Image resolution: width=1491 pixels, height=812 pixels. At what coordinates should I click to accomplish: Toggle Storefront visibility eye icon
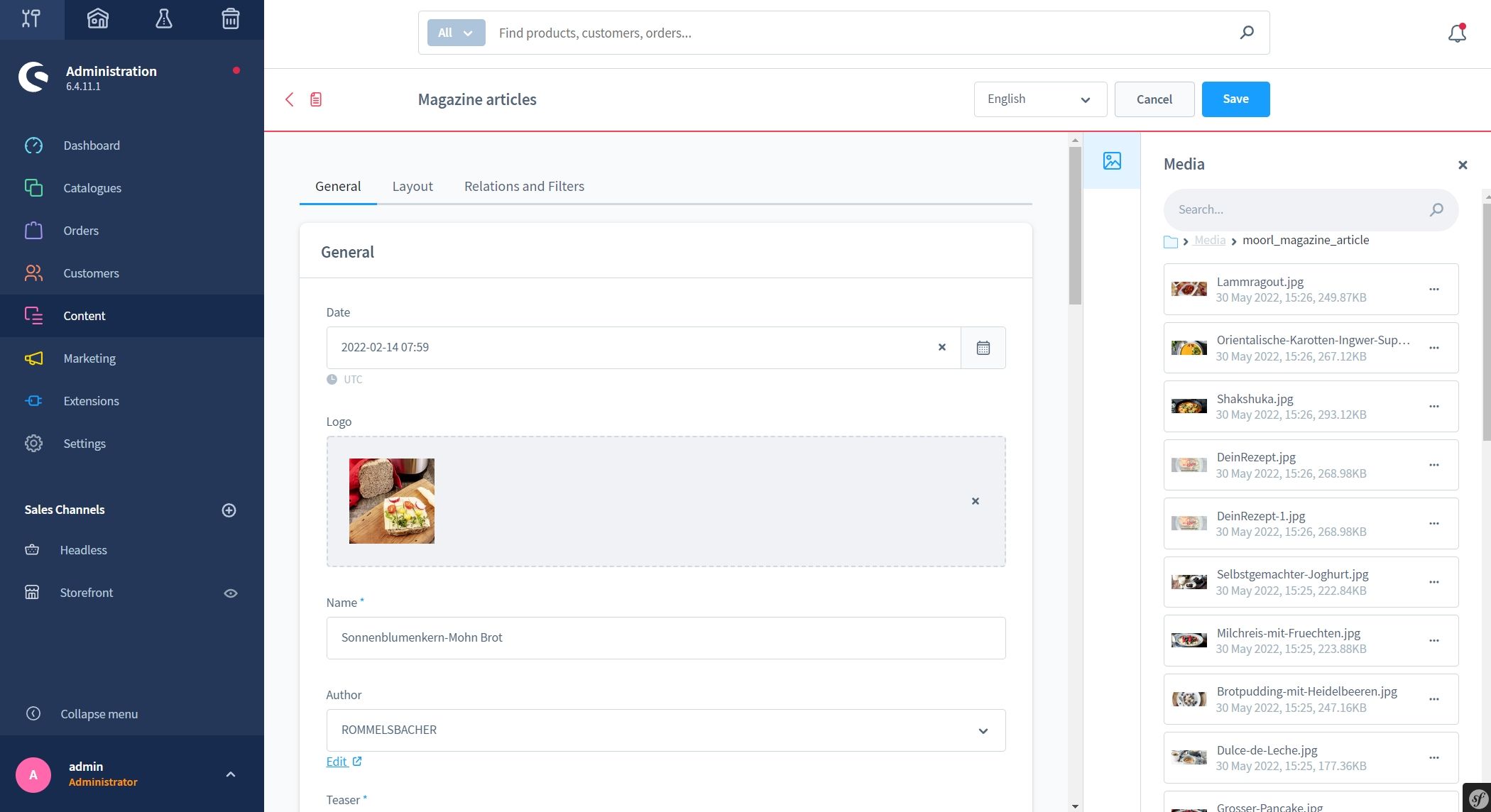pyautogui.click(x=231, y=593)
